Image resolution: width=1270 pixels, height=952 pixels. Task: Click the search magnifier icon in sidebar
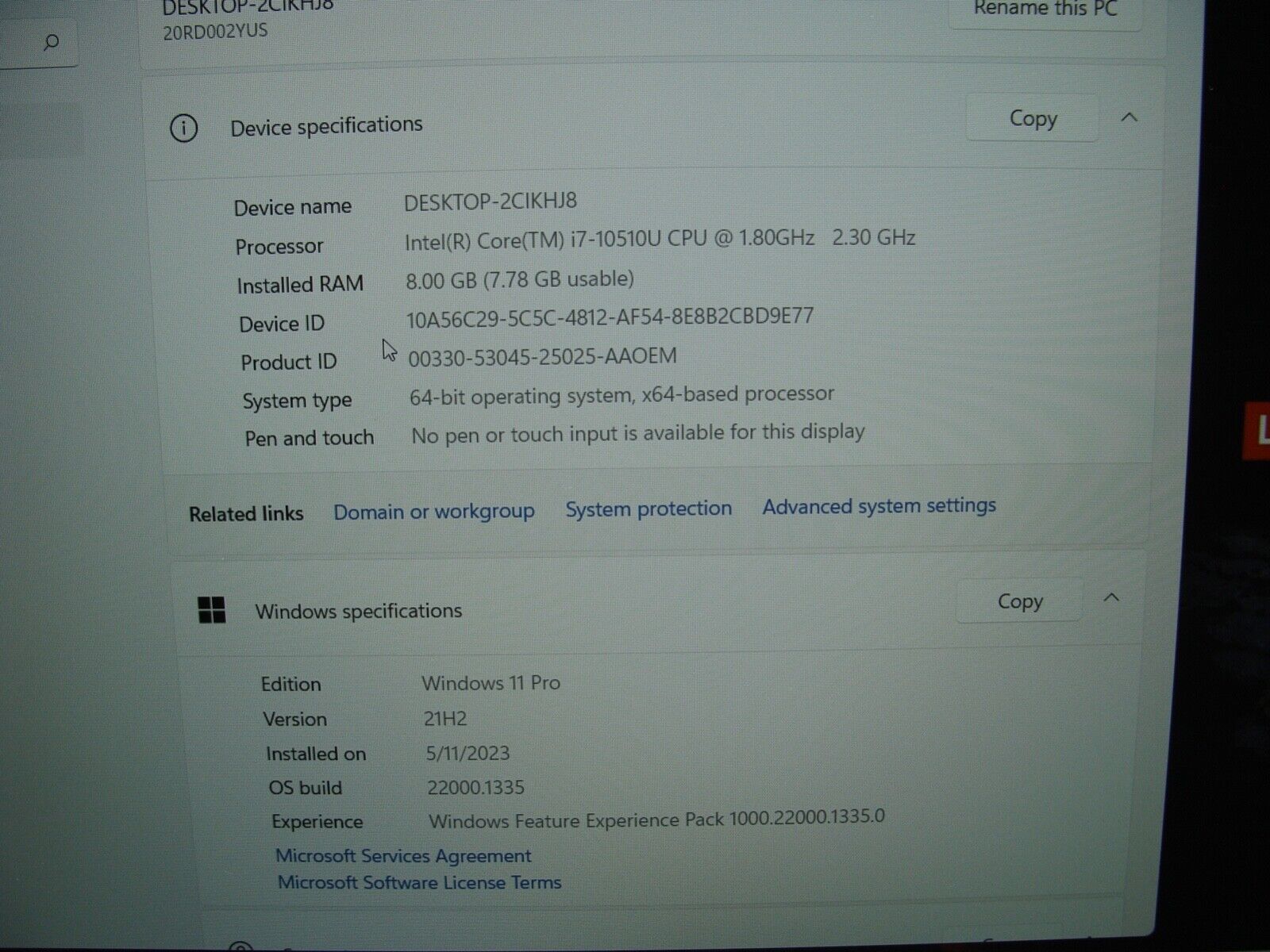click(51, 43)
